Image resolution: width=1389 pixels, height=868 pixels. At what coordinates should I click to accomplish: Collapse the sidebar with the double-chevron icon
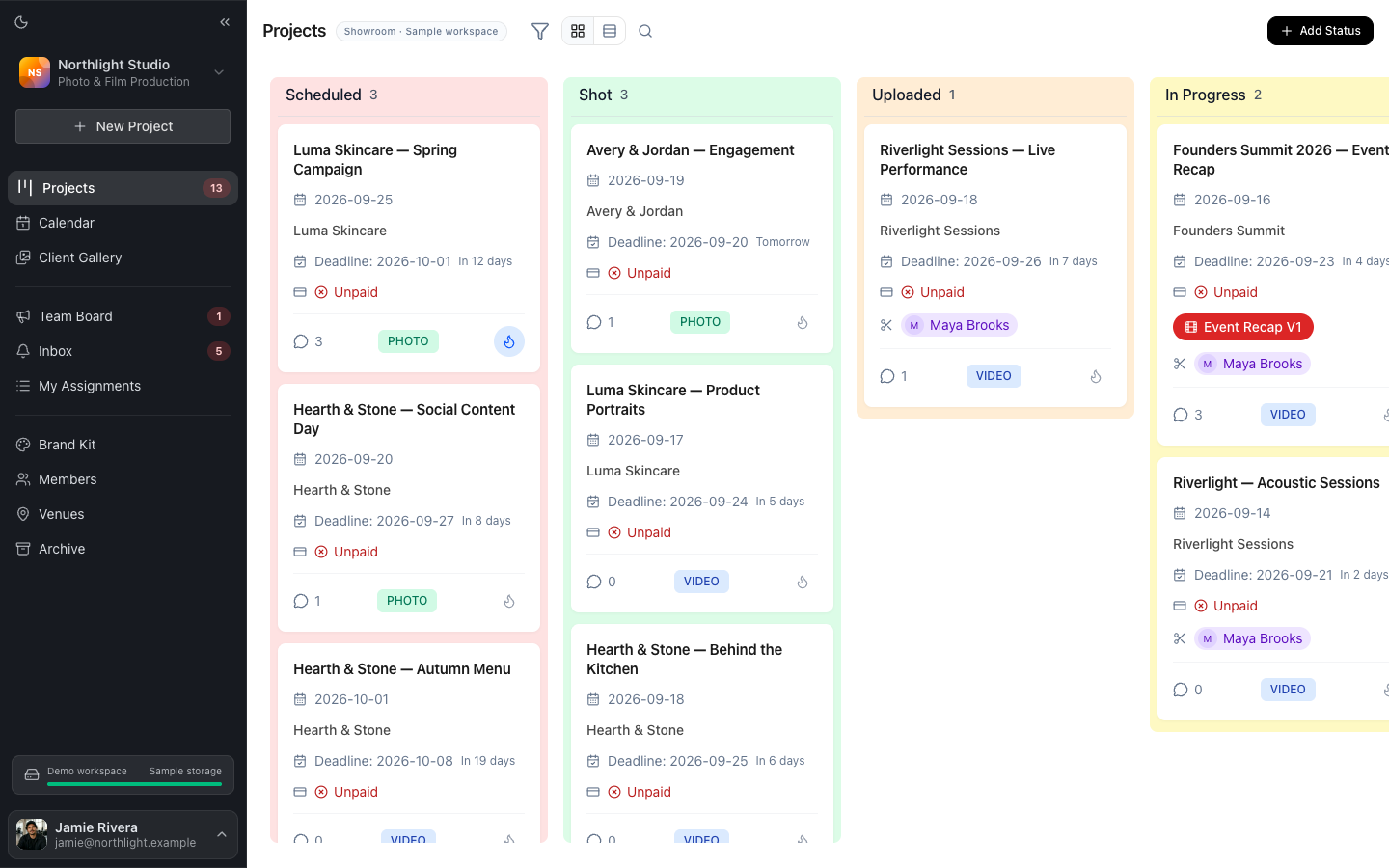(x=225, y=22)
